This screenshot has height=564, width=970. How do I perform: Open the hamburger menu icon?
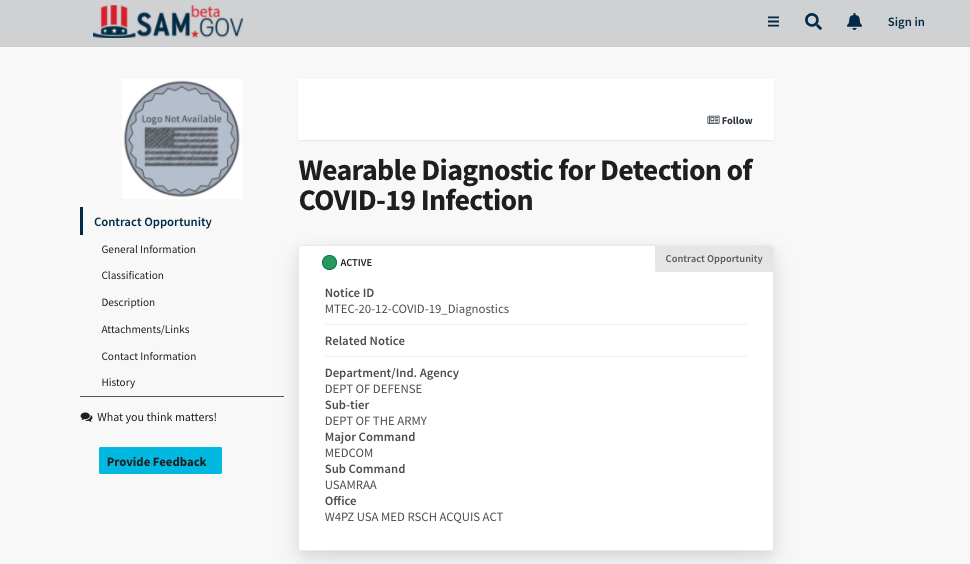(773, 22)
